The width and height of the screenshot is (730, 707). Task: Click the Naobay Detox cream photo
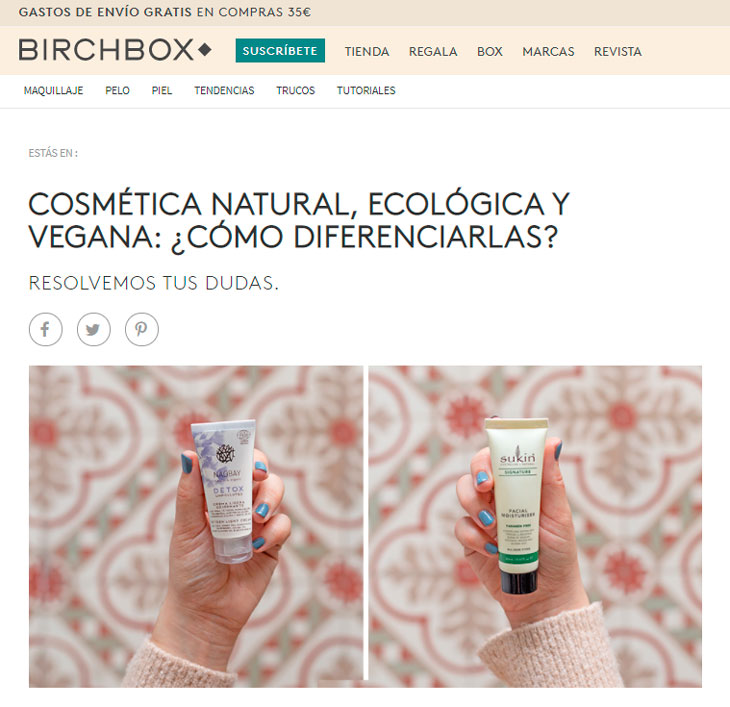click(196, 526)
